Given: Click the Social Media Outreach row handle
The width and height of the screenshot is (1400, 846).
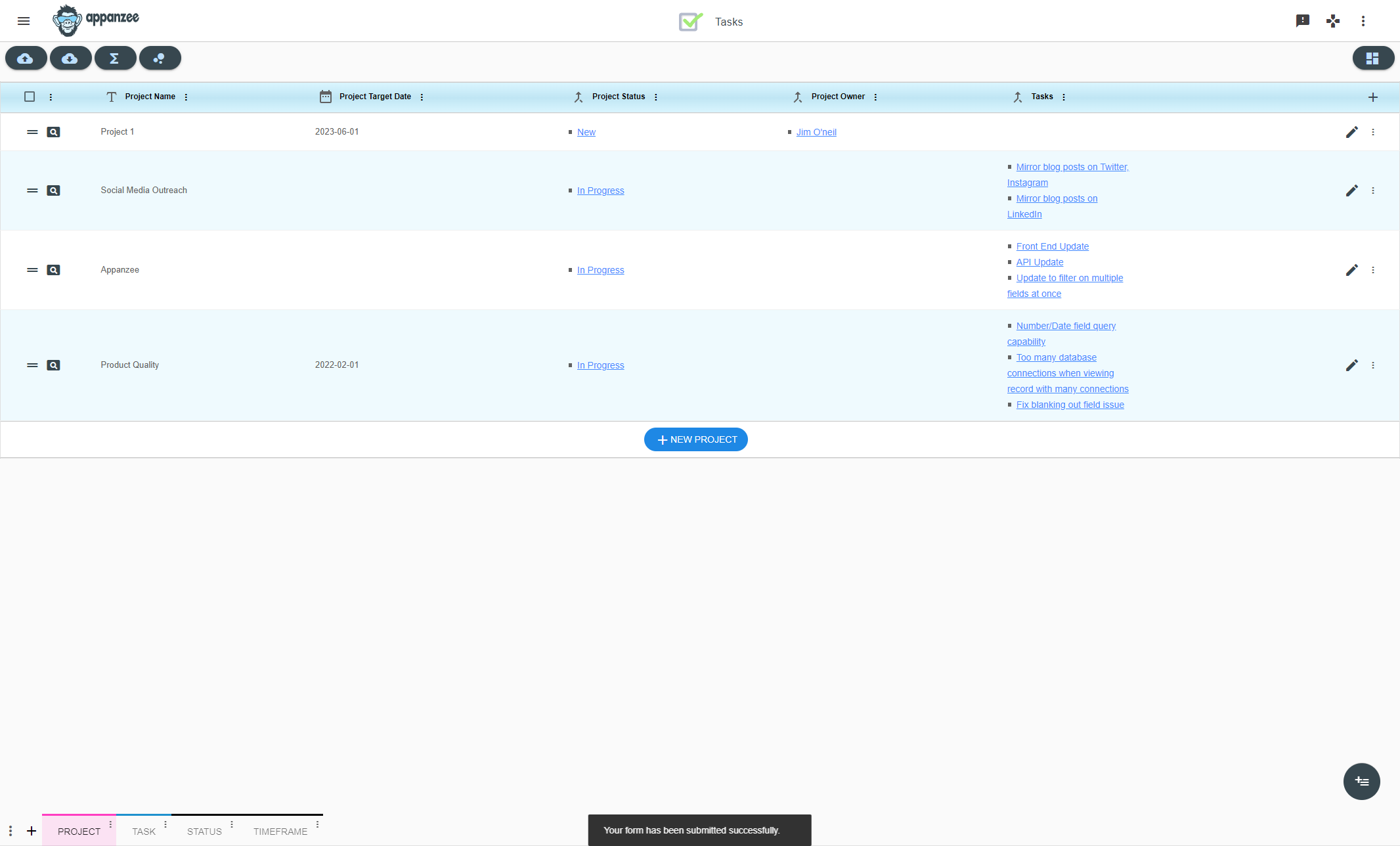Looking at the screenshot, I should [x=32, y=190].
